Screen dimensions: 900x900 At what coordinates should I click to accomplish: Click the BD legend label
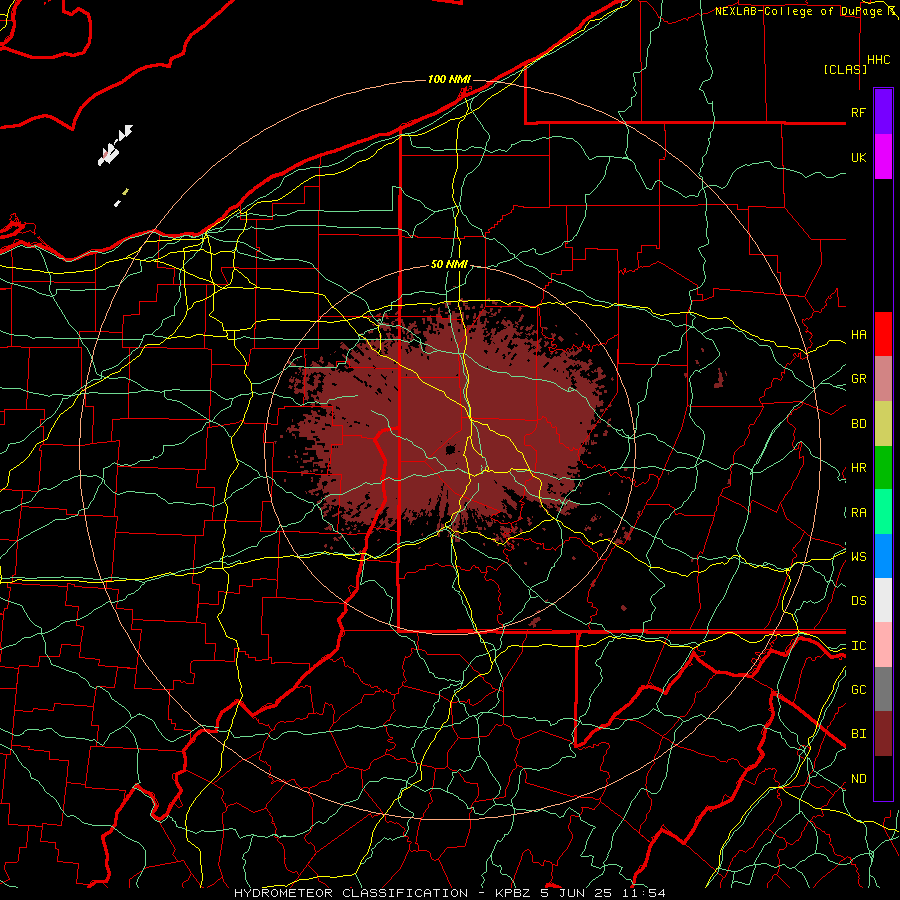(x=858, y=424)
